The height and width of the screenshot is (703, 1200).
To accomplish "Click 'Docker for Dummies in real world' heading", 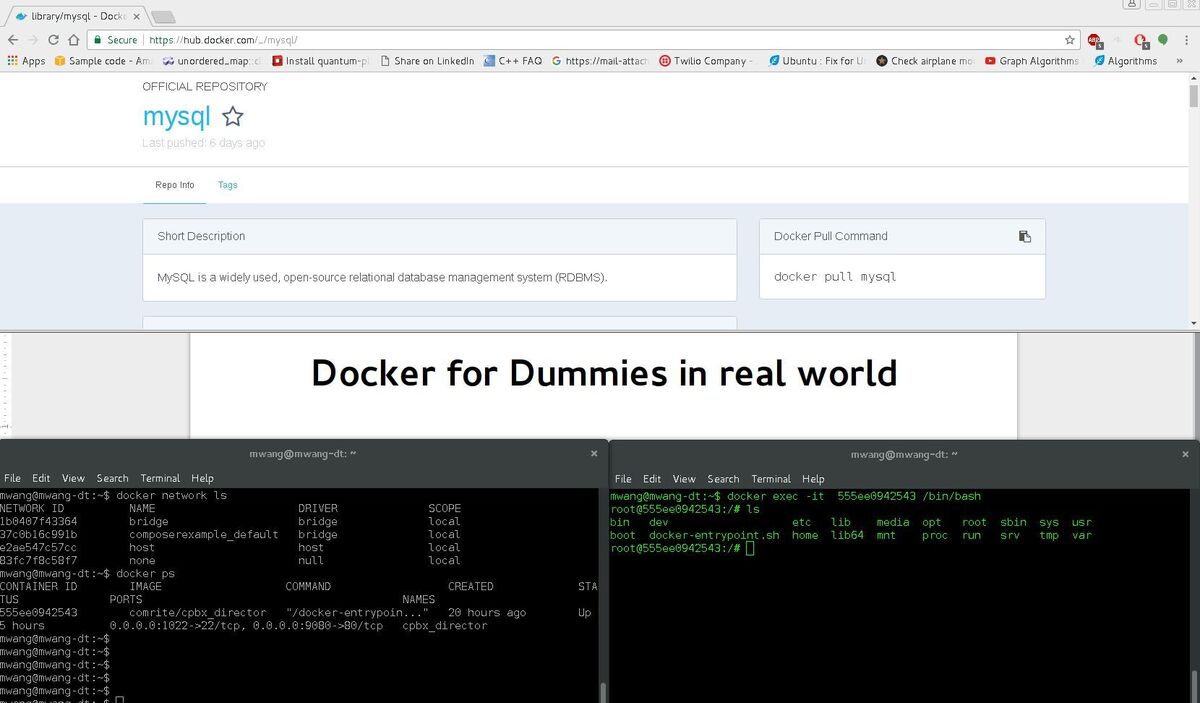I will 604,373.
